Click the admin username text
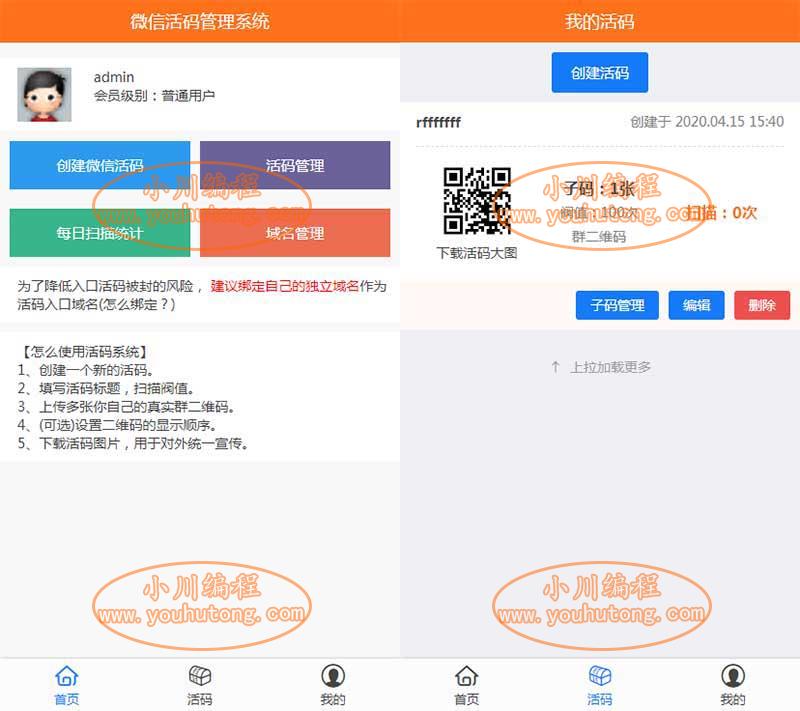 coord(114,77)
